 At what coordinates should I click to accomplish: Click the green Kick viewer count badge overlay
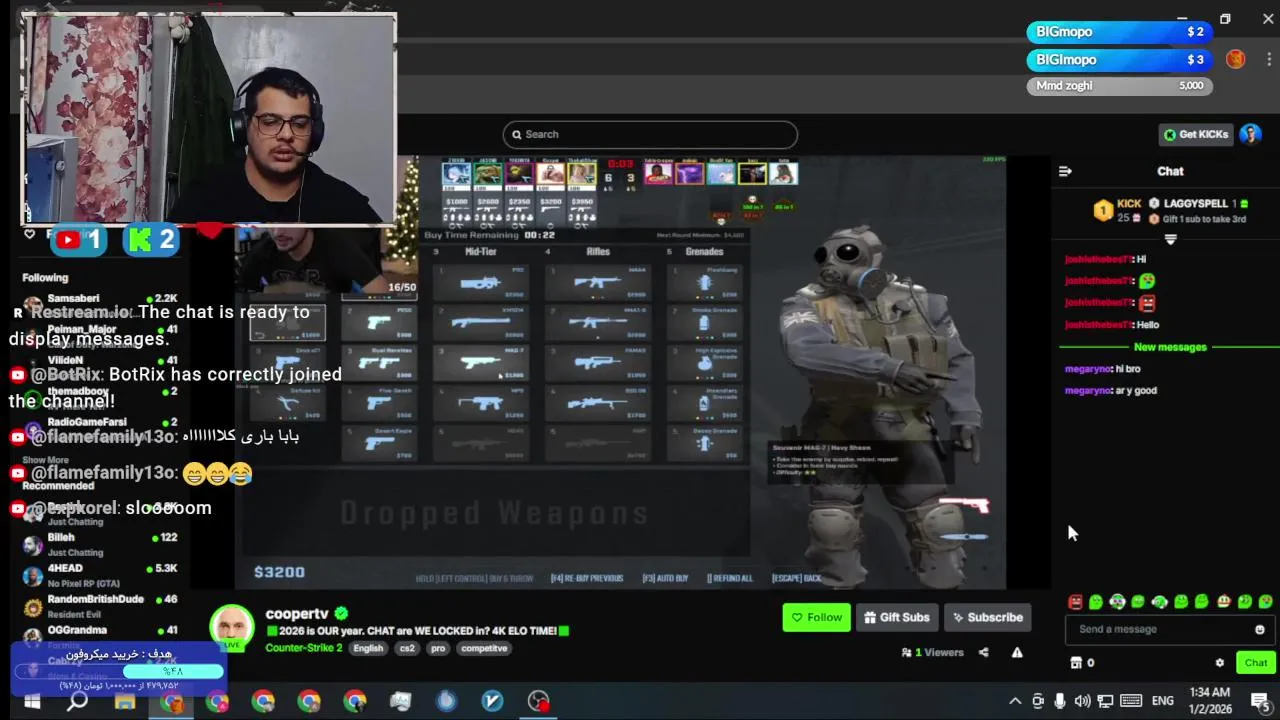pos(151,240)
